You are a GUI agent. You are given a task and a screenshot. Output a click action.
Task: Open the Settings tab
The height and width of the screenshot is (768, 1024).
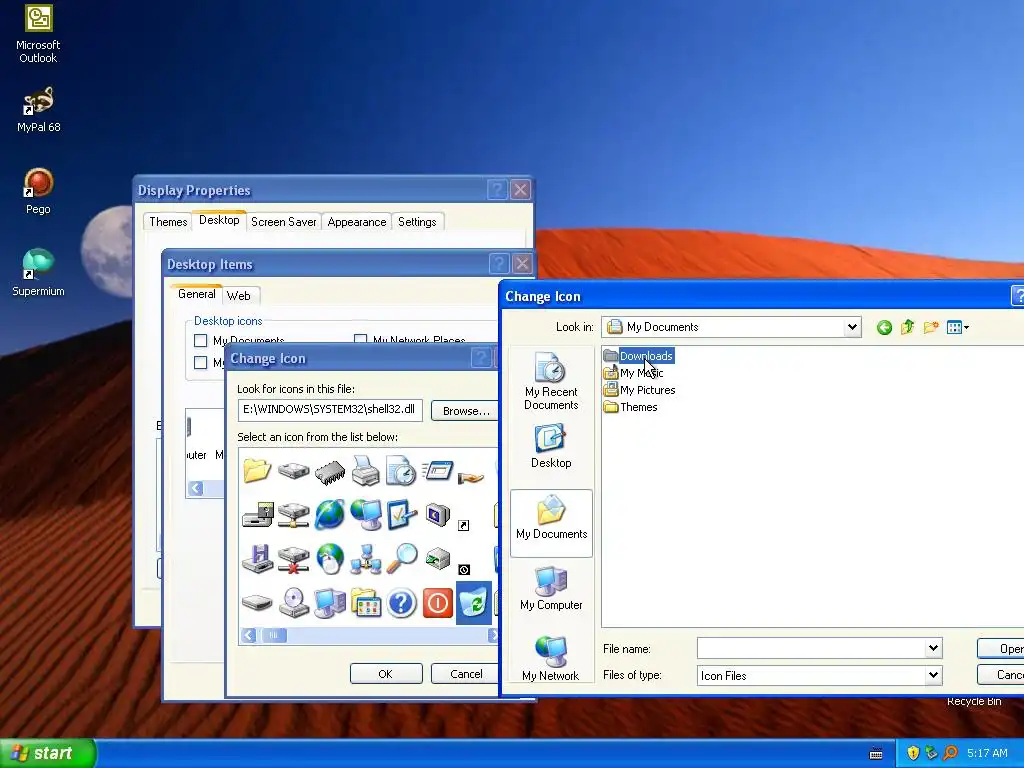pos(417,222)
